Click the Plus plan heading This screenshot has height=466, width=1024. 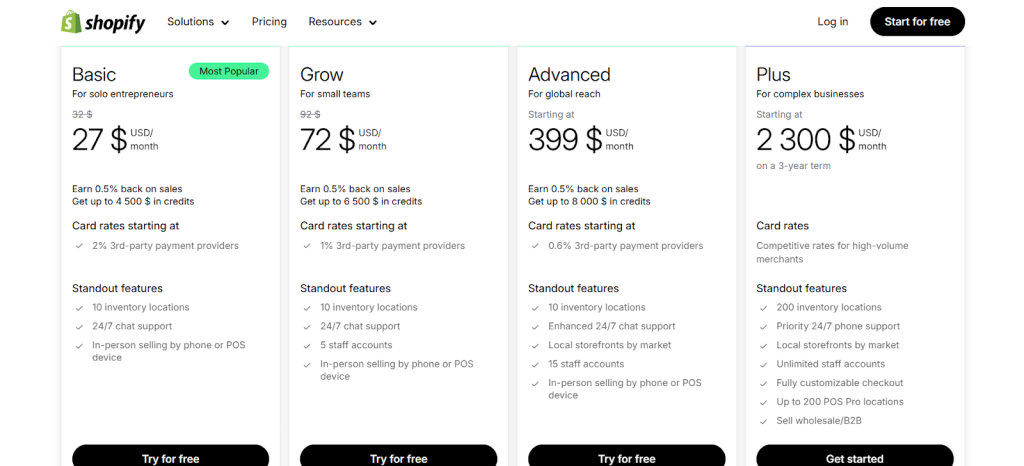click(773, 75)
